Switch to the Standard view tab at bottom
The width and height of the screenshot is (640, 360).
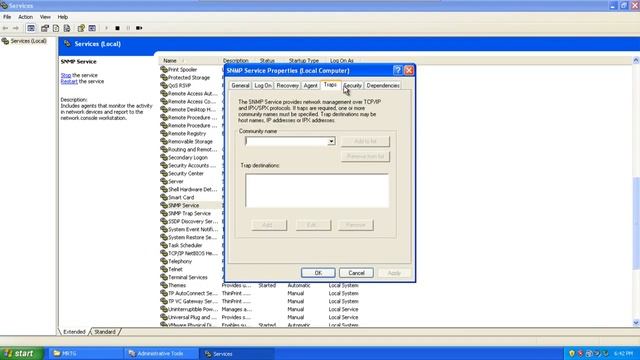click(105, 332)
